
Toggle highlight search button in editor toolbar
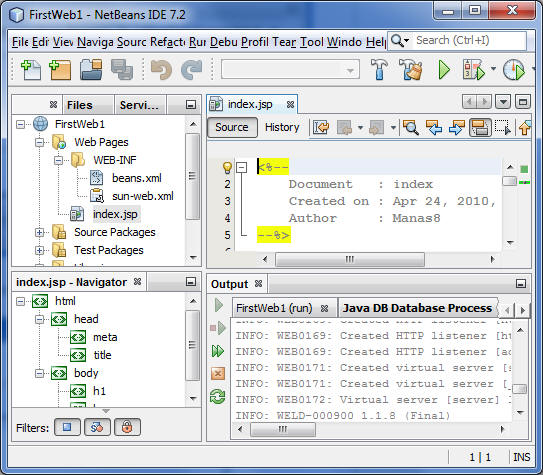click(x=480, y=127)
